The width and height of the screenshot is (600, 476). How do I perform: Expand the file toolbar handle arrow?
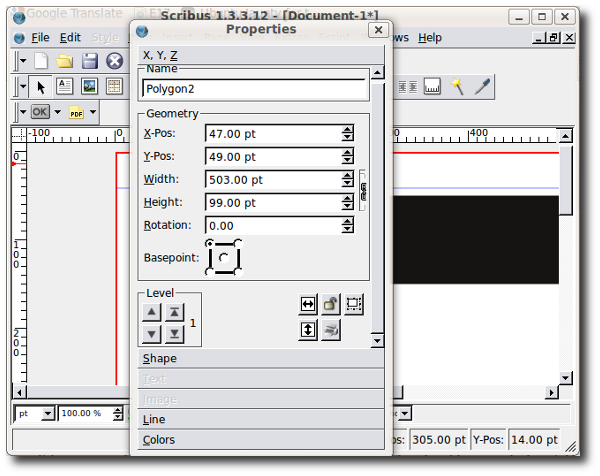click(x=23, y=61)
